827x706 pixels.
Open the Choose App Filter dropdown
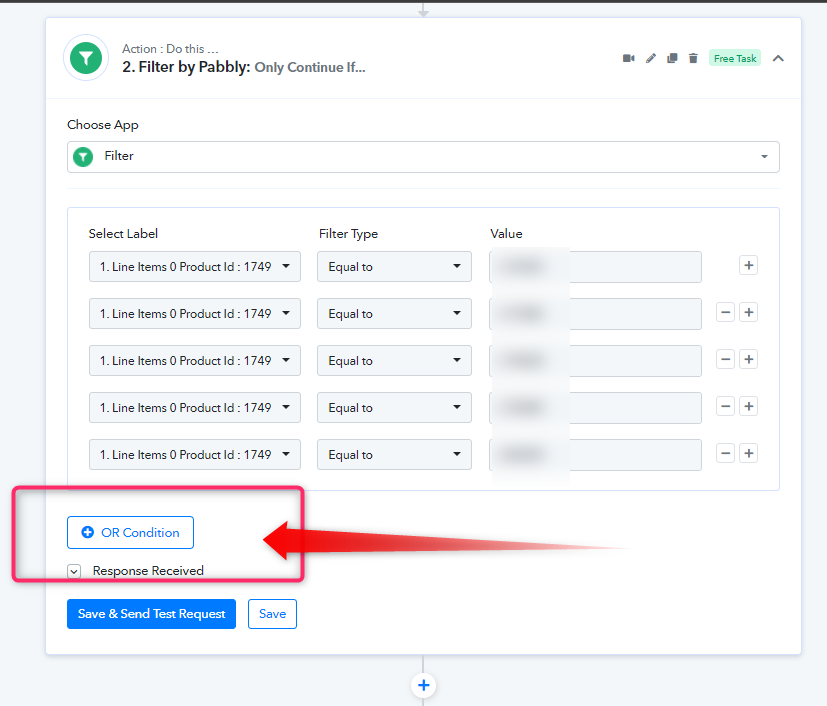(423, 157)
